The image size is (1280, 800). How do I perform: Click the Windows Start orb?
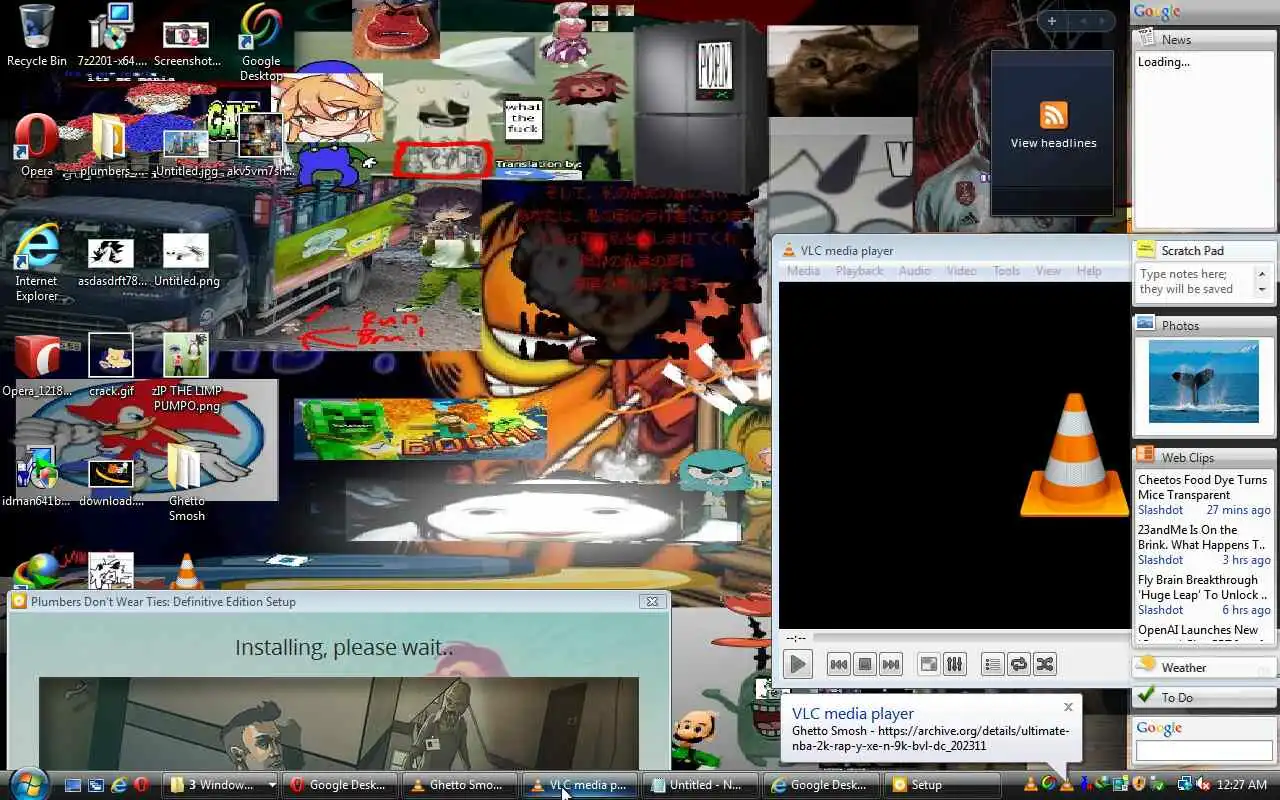[x=27, y=784]
